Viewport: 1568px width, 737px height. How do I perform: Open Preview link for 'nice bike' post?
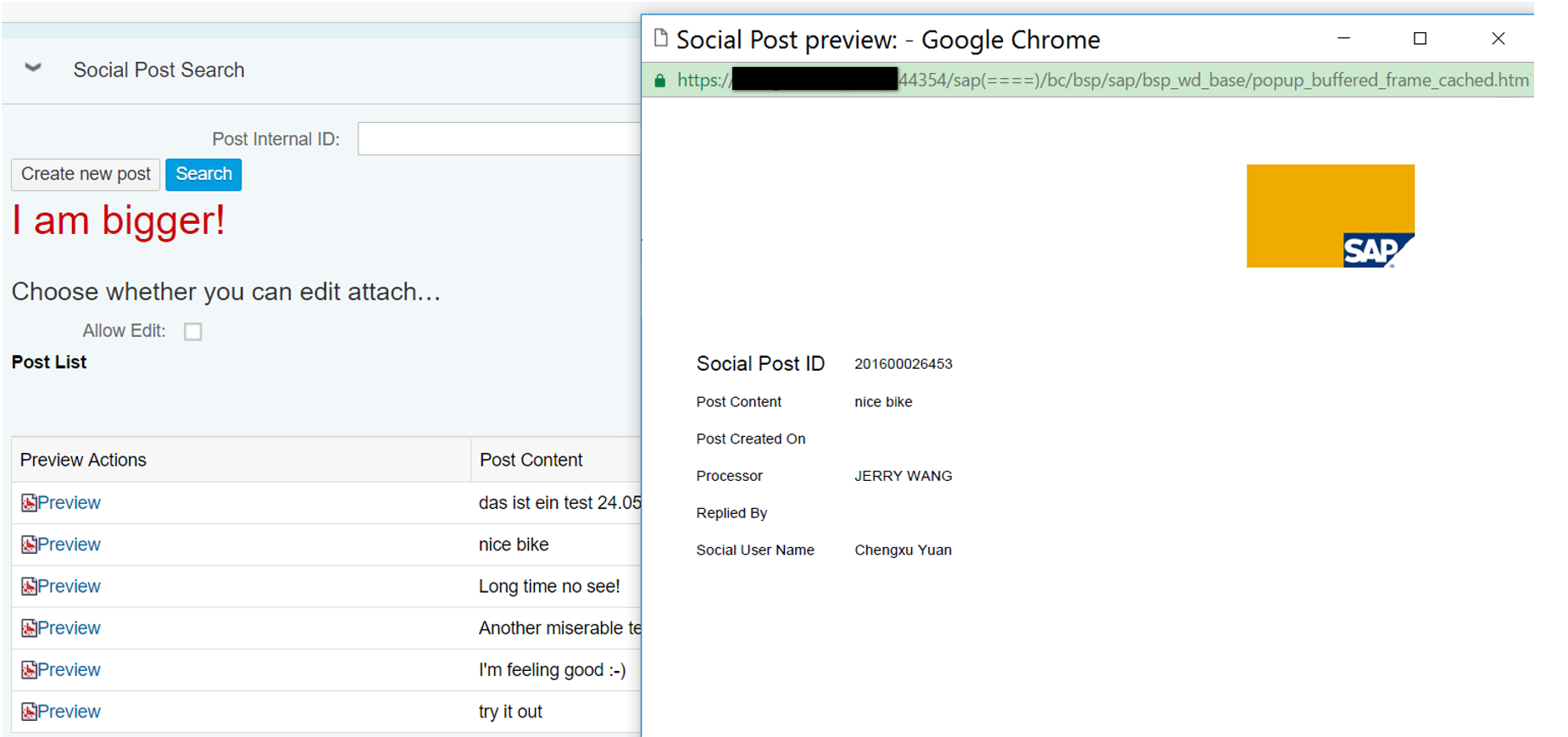pyautogui.click(x=69, y=544)
